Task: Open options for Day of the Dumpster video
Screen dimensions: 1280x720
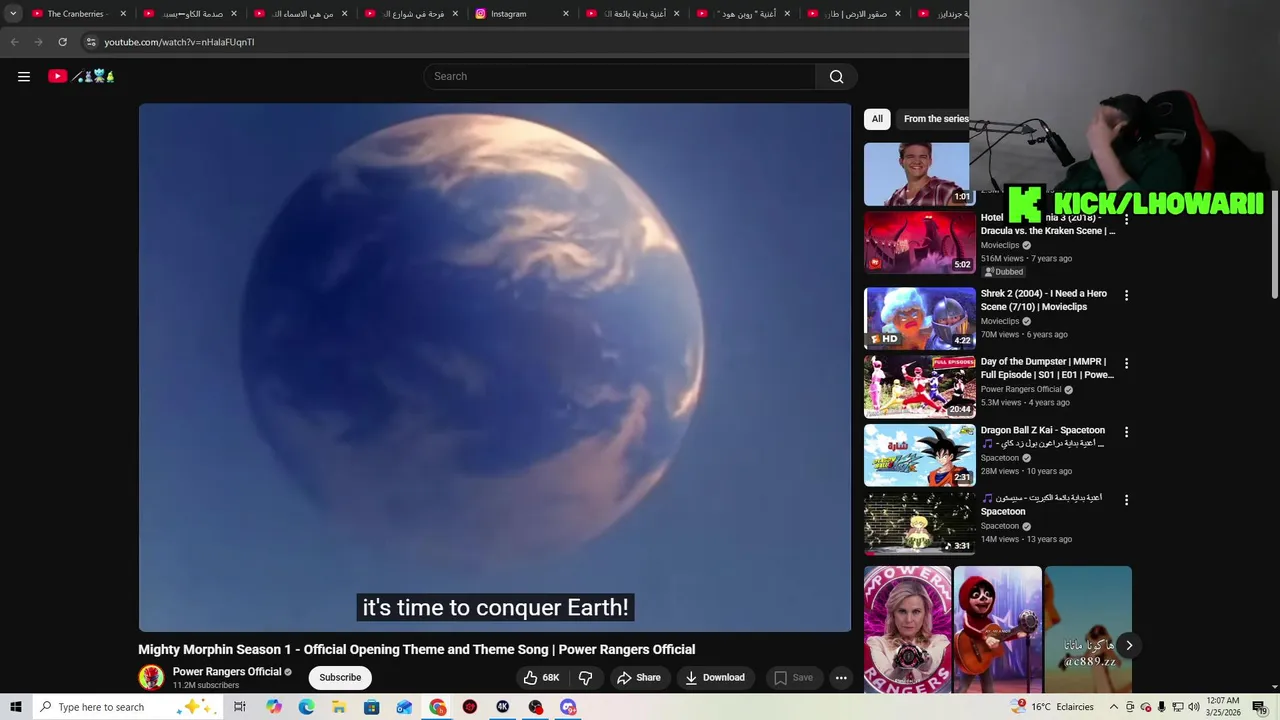Action: [1126, 363]
